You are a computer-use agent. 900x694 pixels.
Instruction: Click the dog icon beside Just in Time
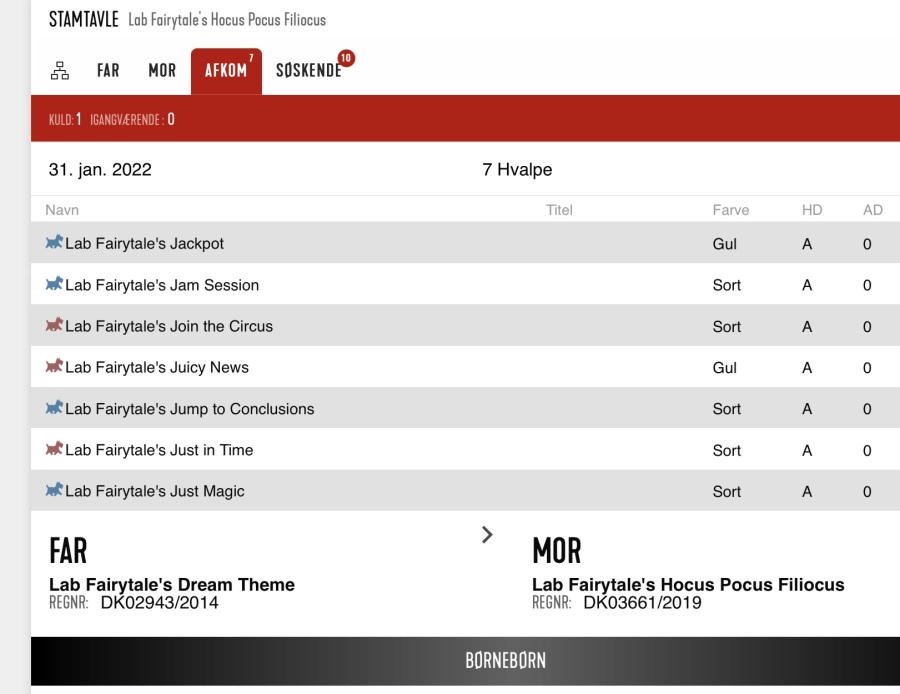pos(54,449)
